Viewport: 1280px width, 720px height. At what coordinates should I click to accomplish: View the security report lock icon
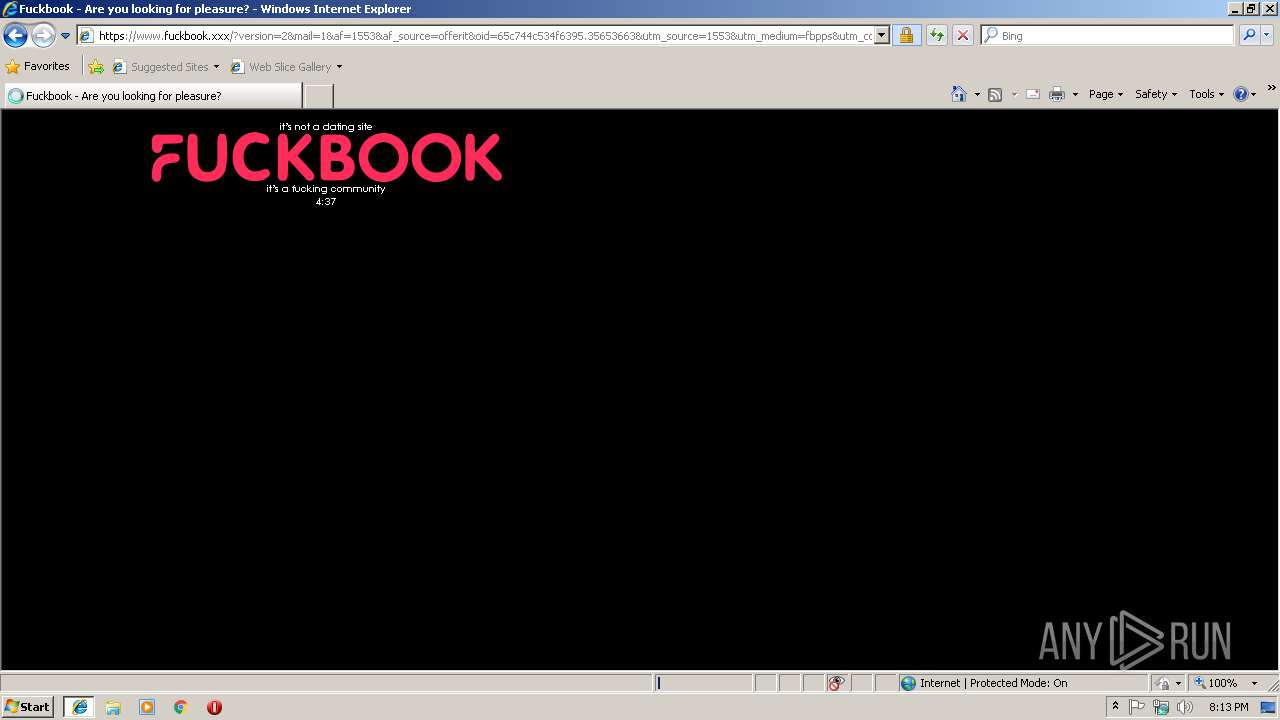pos(906,36)
